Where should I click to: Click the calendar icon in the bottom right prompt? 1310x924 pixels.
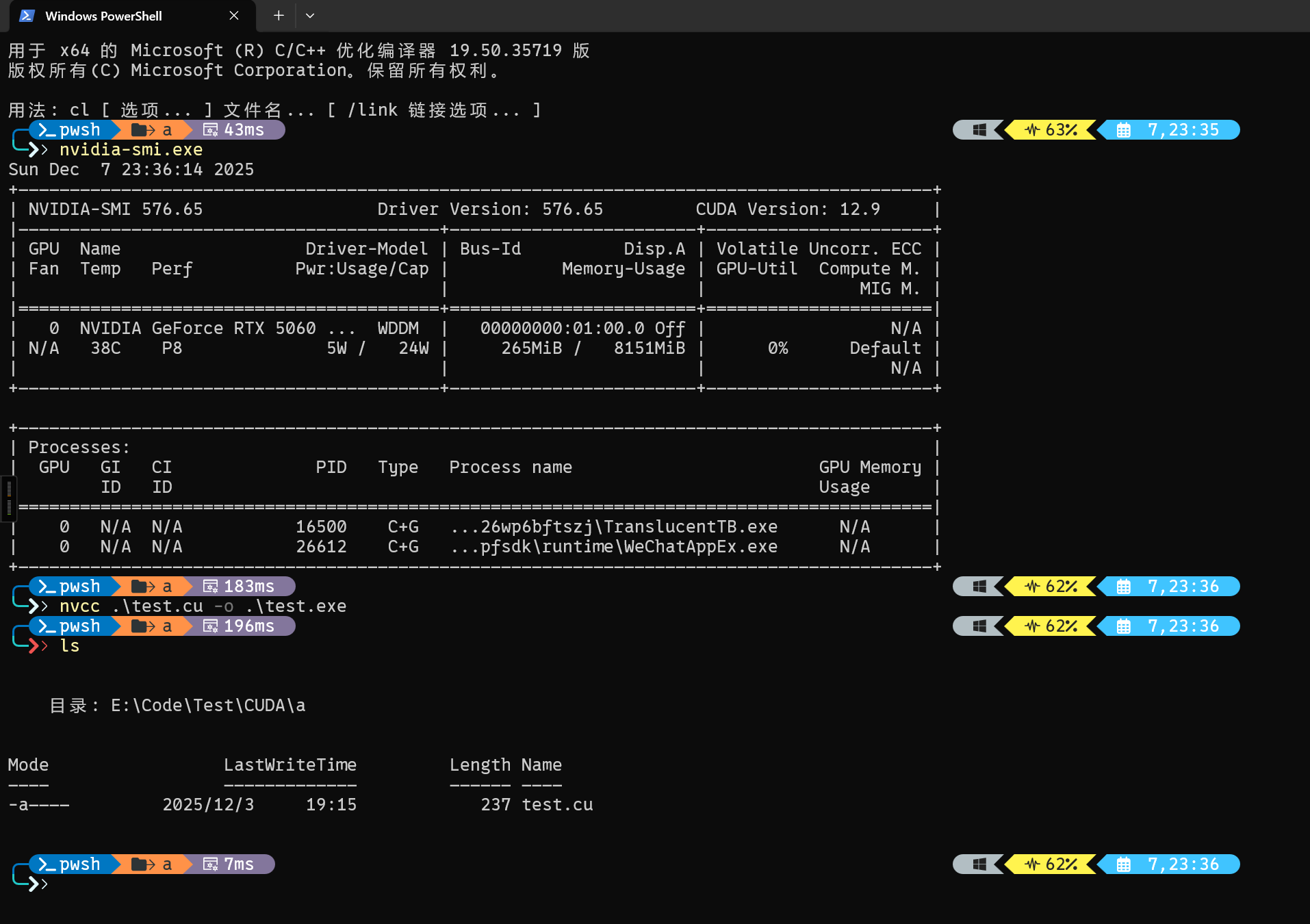(x=1124, y=864)
